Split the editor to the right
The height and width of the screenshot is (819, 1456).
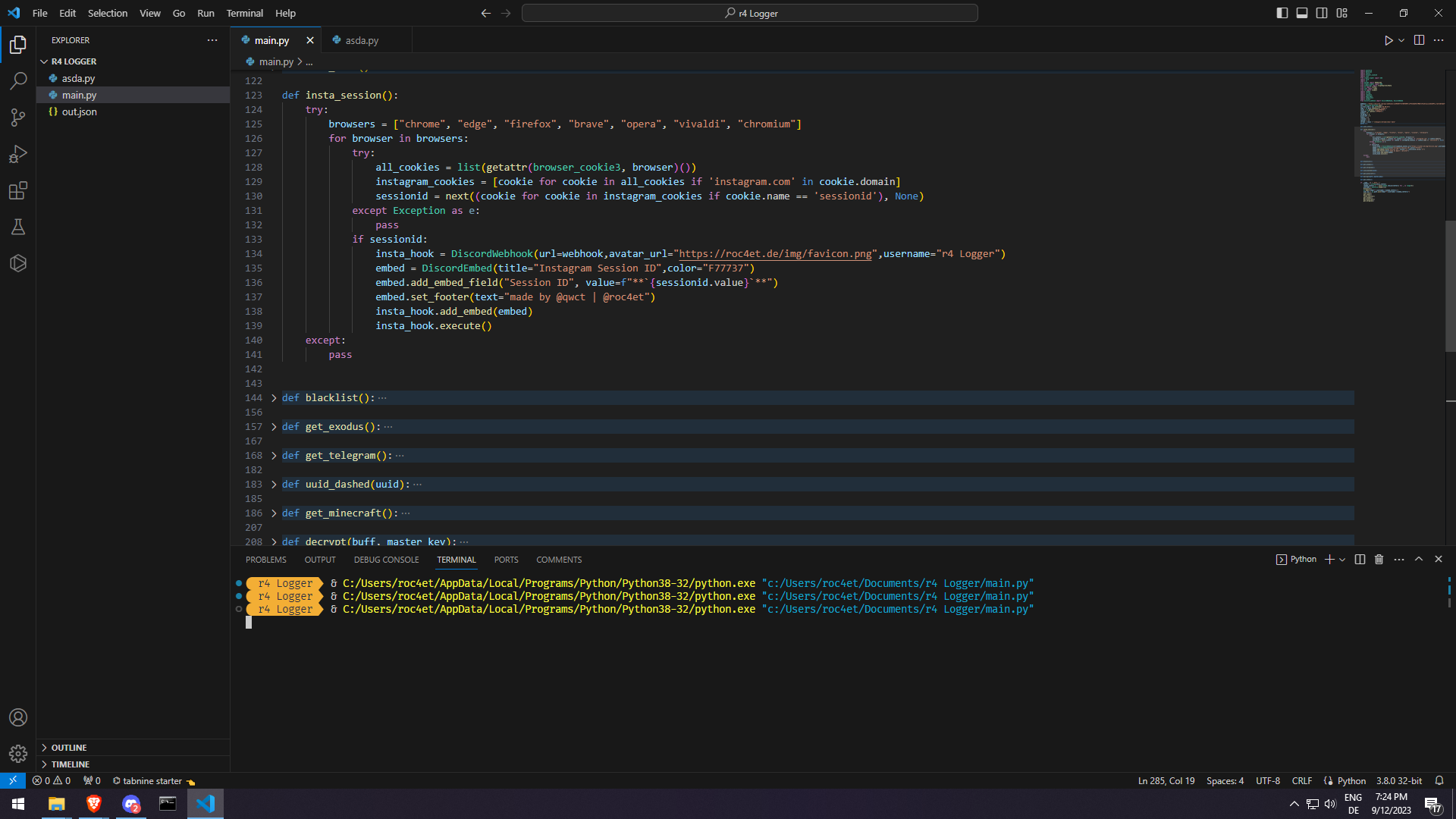1419,40
